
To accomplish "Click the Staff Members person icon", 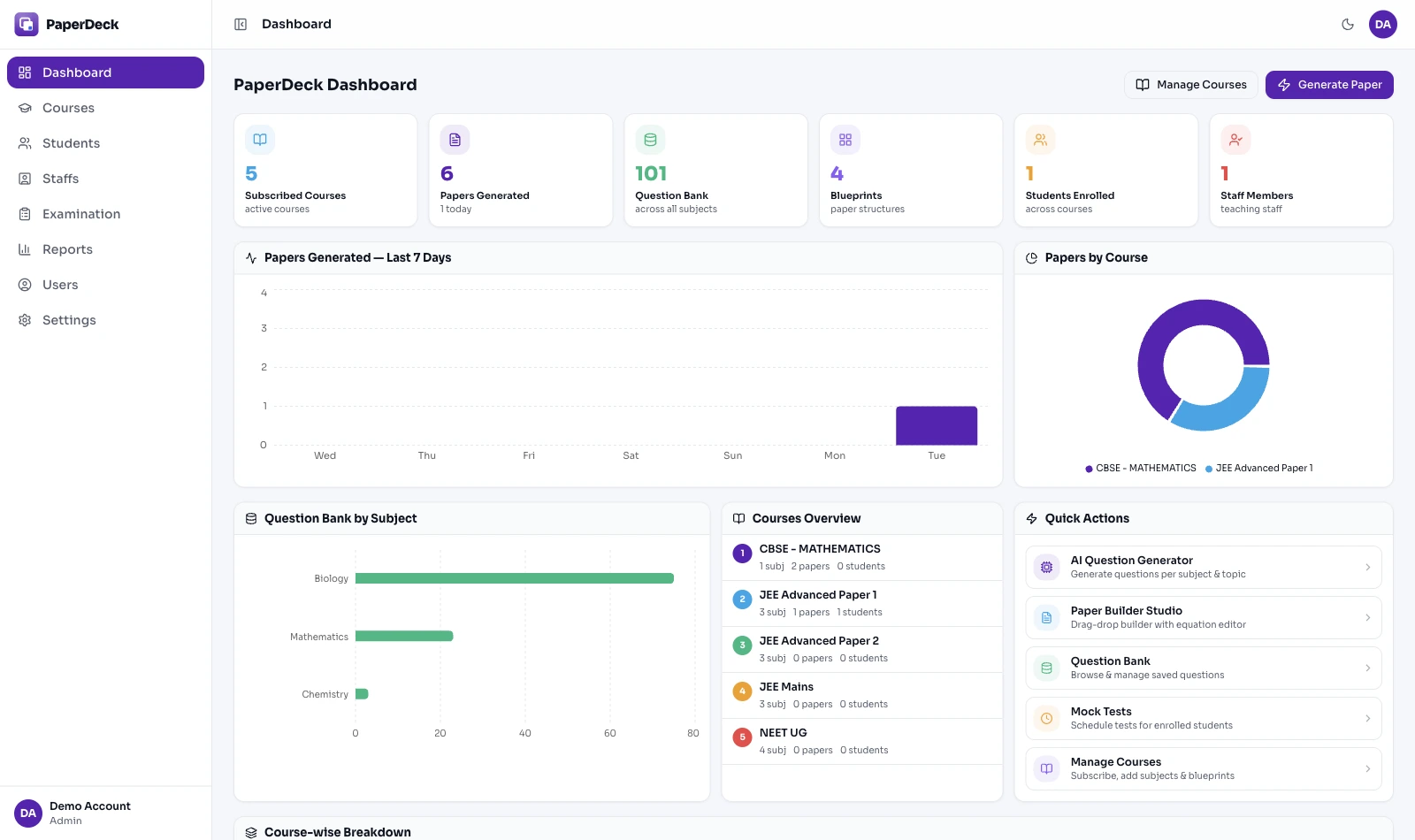I will coord(1235,140).
